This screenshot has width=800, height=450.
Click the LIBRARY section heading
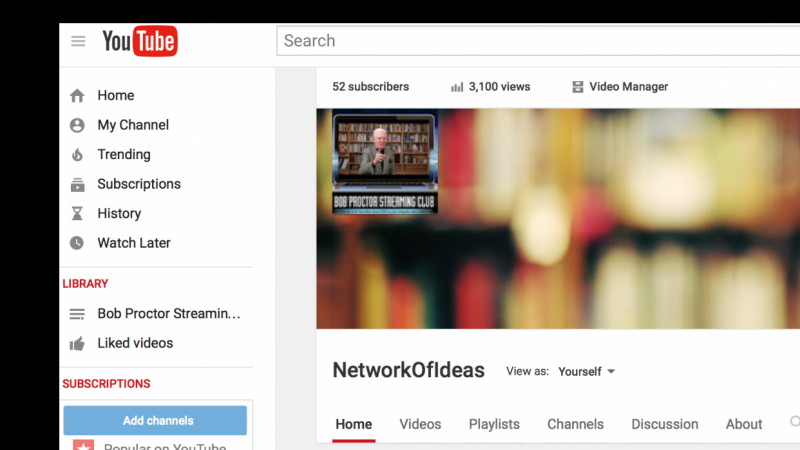click(x=85, y=284)
